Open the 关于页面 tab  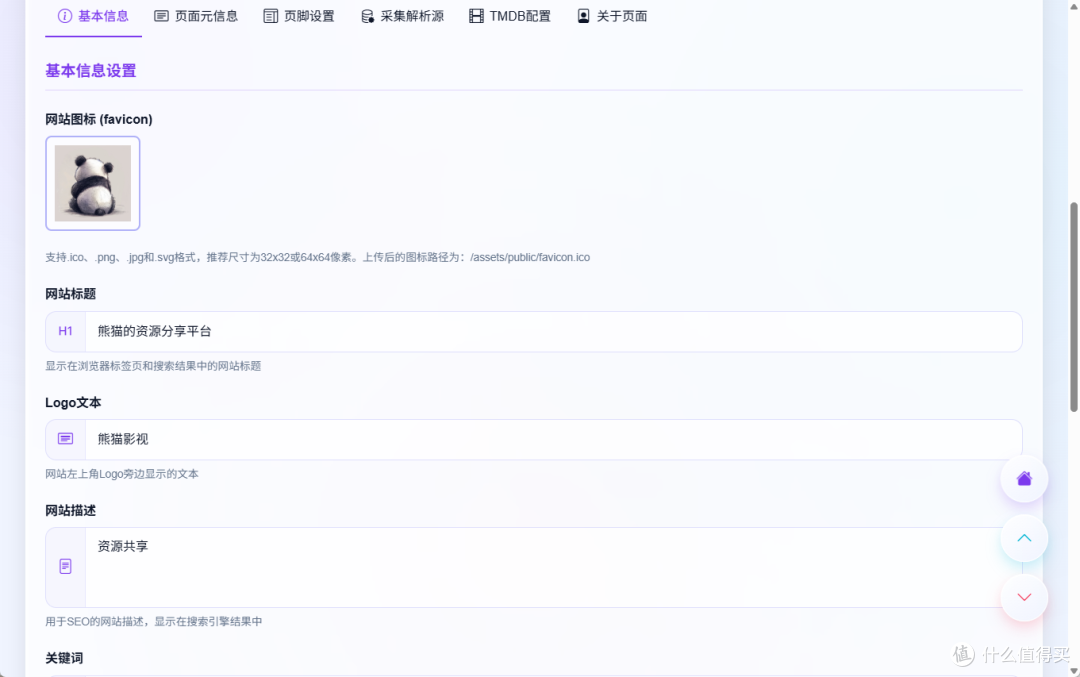click(x=612, y=16)
